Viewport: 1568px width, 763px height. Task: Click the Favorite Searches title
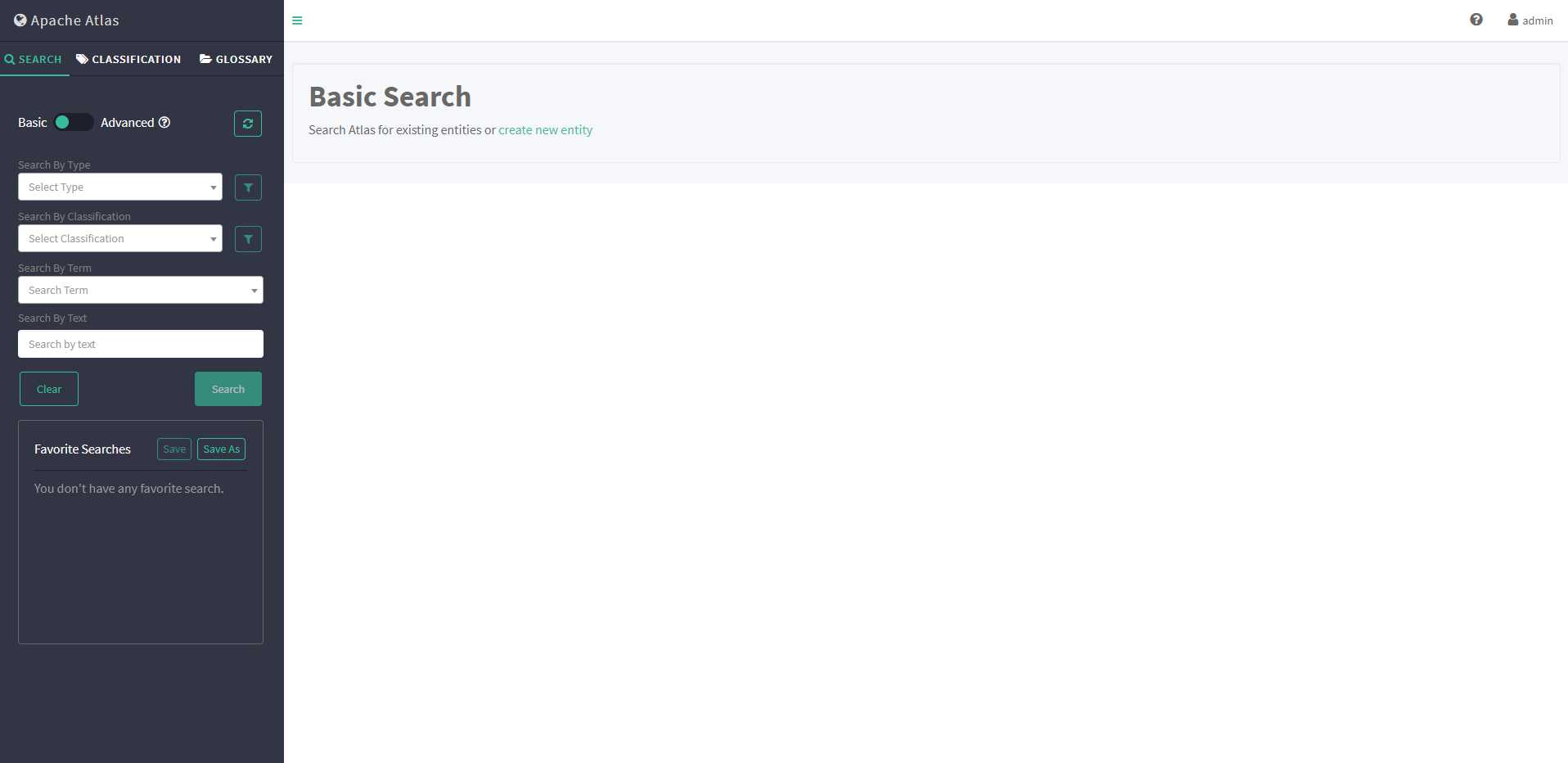(x=83, y=449)
